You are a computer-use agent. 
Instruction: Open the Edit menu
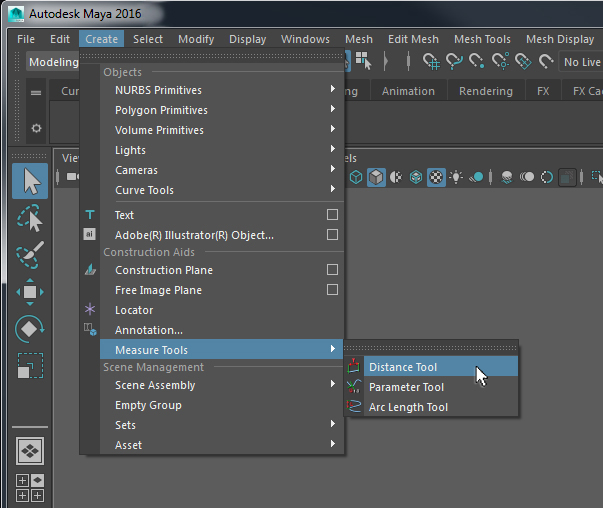(60, 39)
